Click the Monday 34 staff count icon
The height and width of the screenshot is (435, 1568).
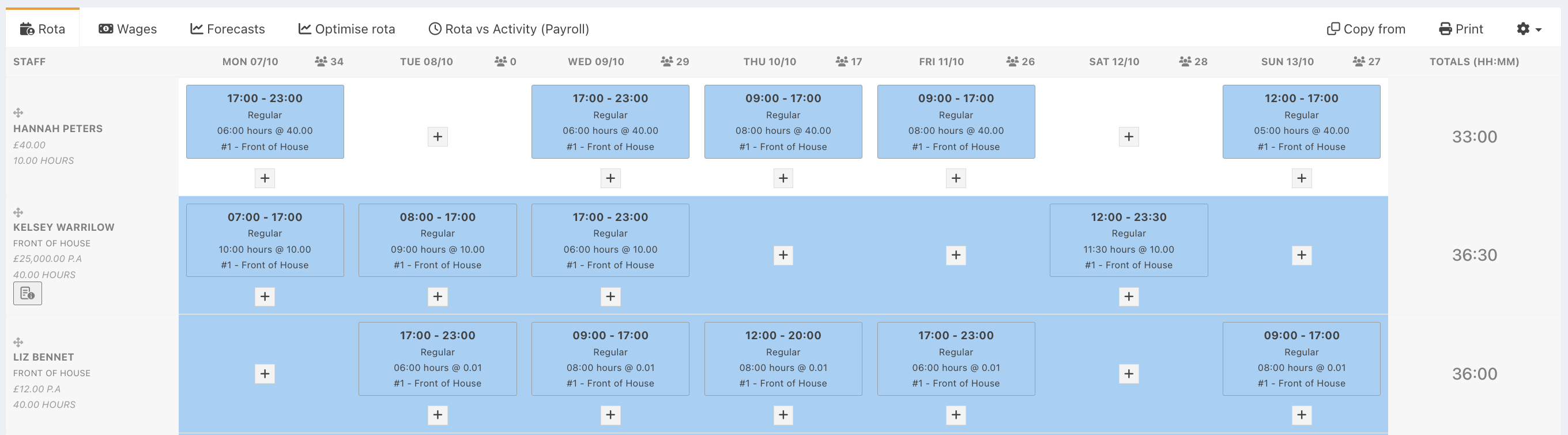321,62
